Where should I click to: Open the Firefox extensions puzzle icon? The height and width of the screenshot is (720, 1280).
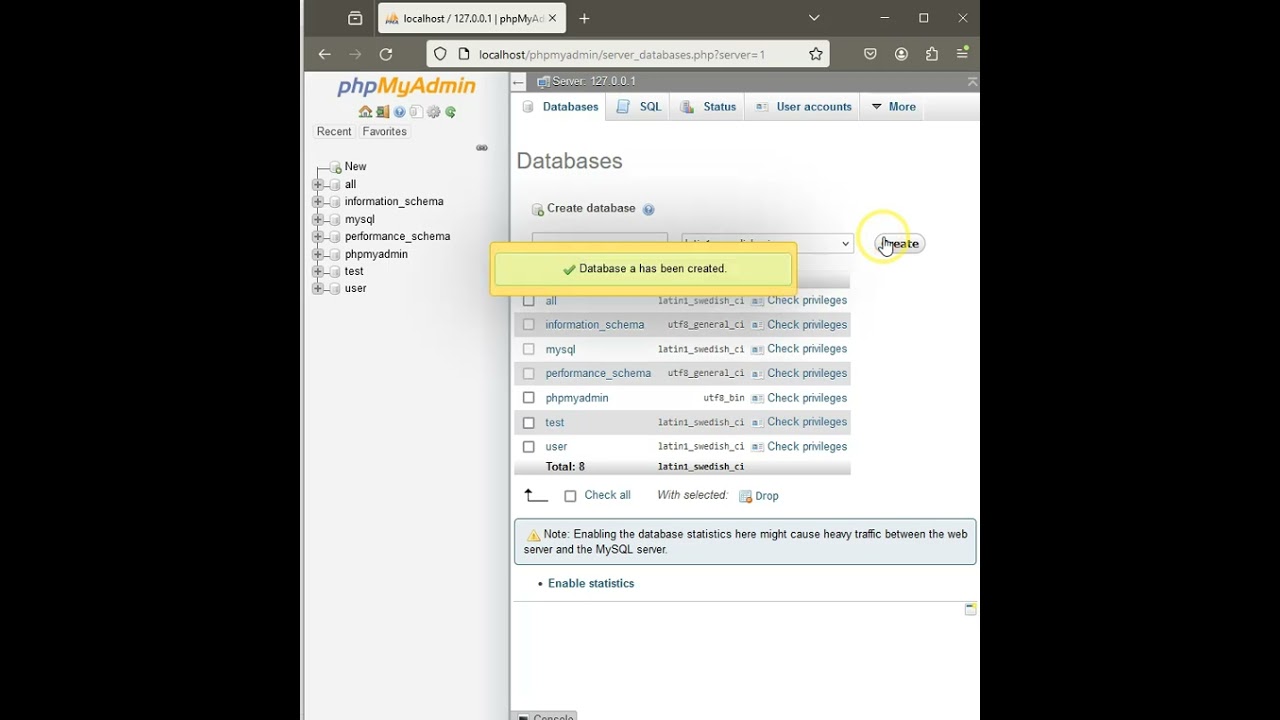coord(932,54)
